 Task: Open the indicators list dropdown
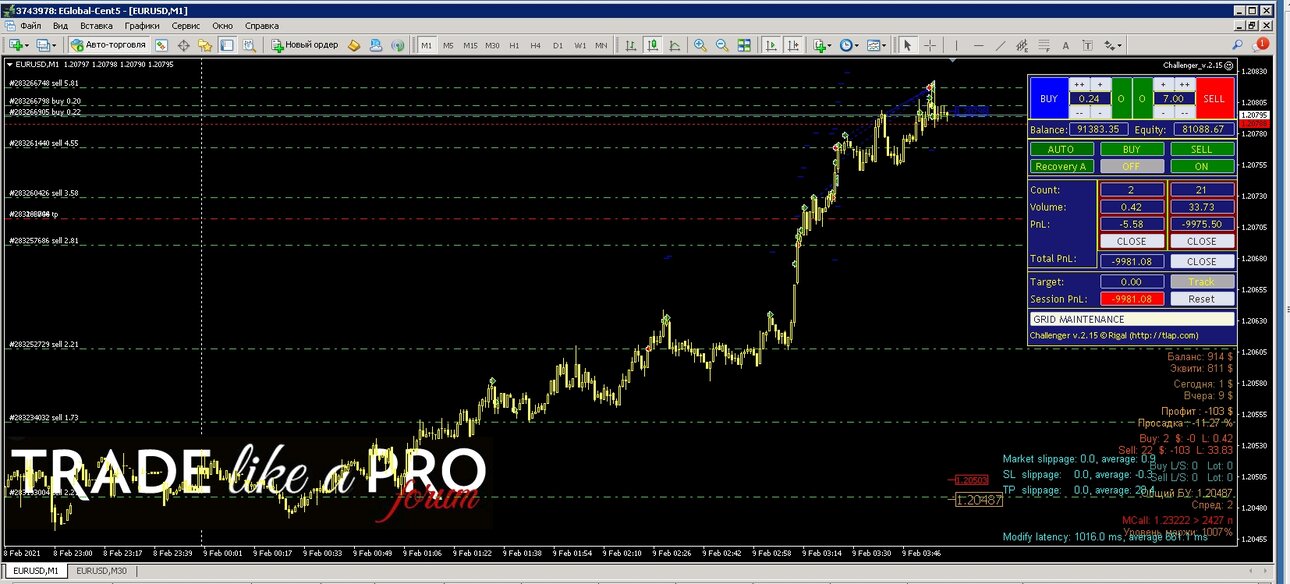823,45
